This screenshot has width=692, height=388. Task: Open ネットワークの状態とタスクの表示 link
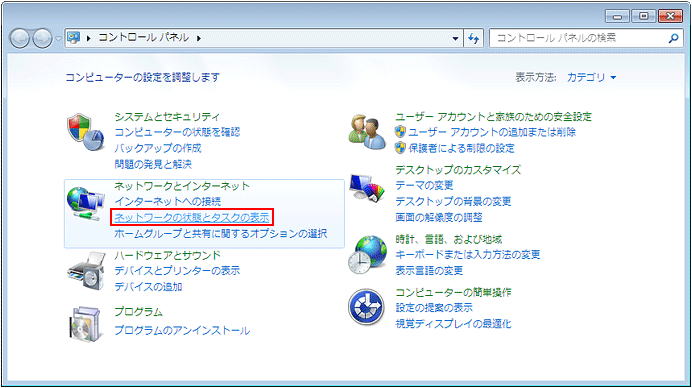[x=192, y=217]
